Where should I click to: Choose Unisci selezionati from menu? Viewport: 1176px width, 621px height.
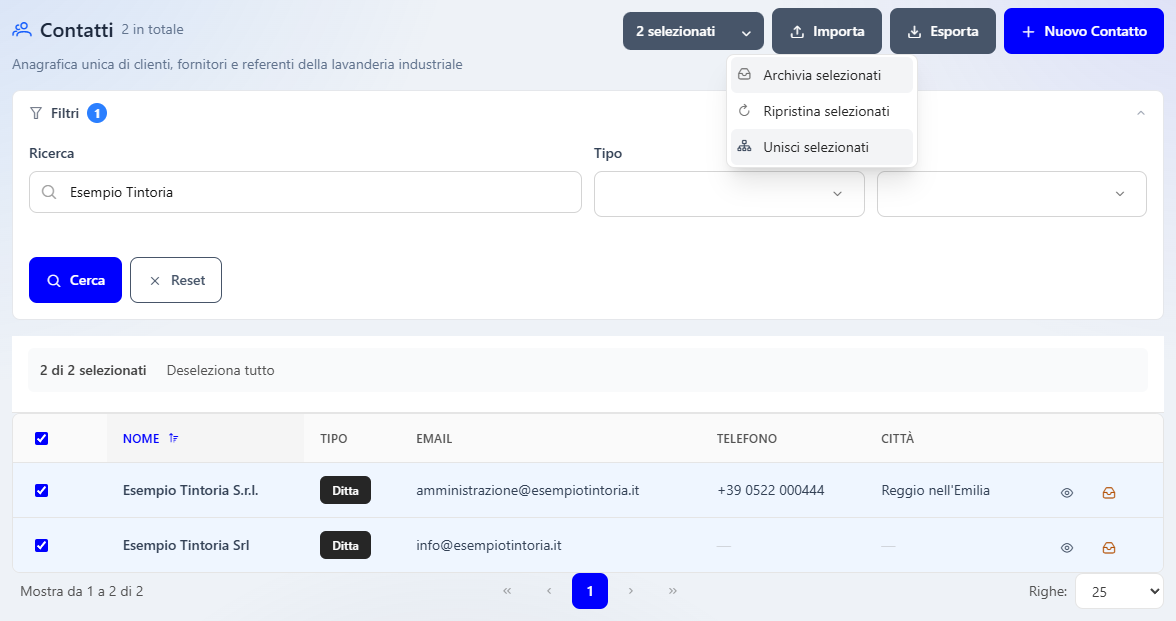coord(822,147)
